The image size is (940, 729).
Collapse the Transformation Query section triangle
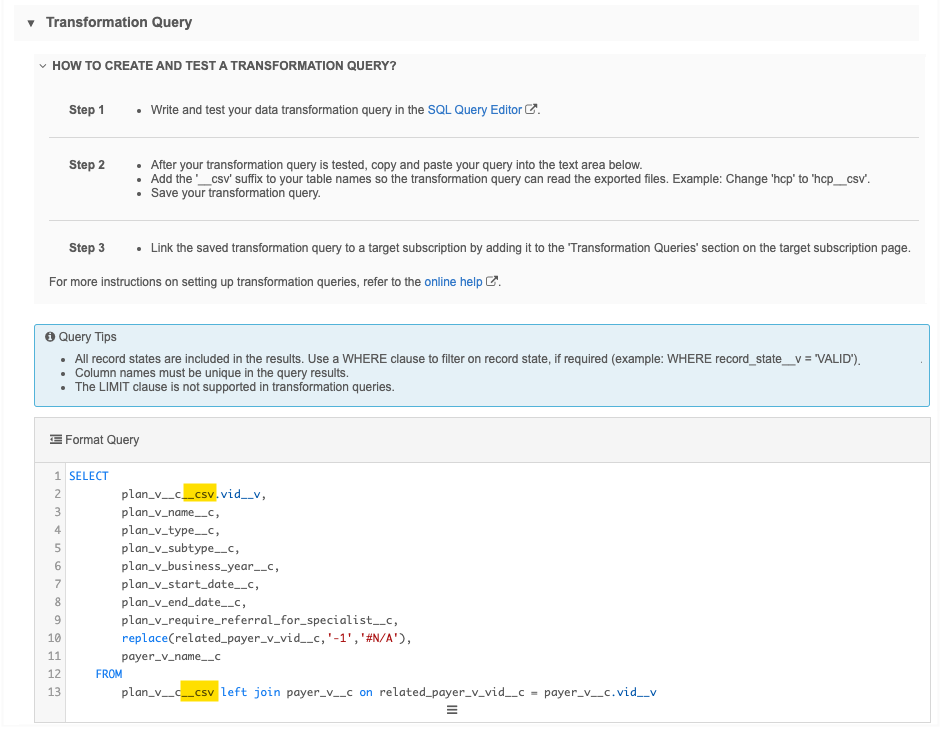pos(31,23)
